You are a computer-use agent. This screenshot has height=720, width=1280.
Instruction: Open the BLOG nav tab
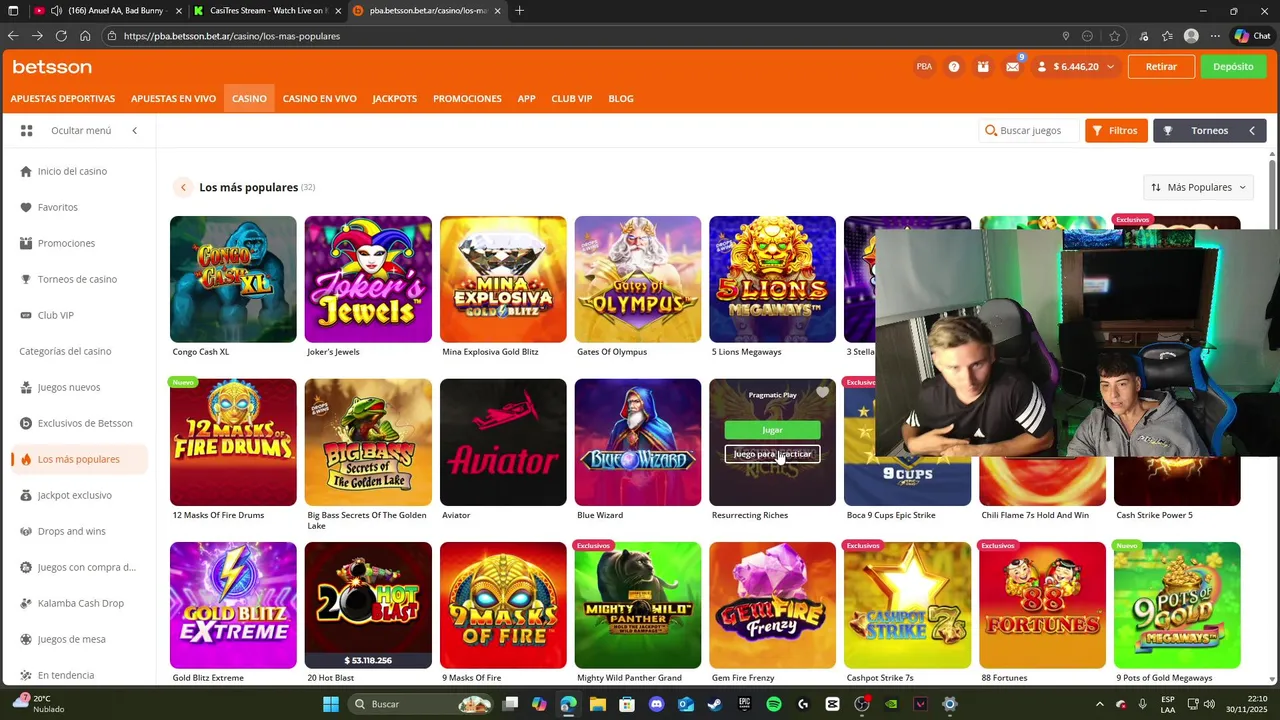[x=621, y=99]
